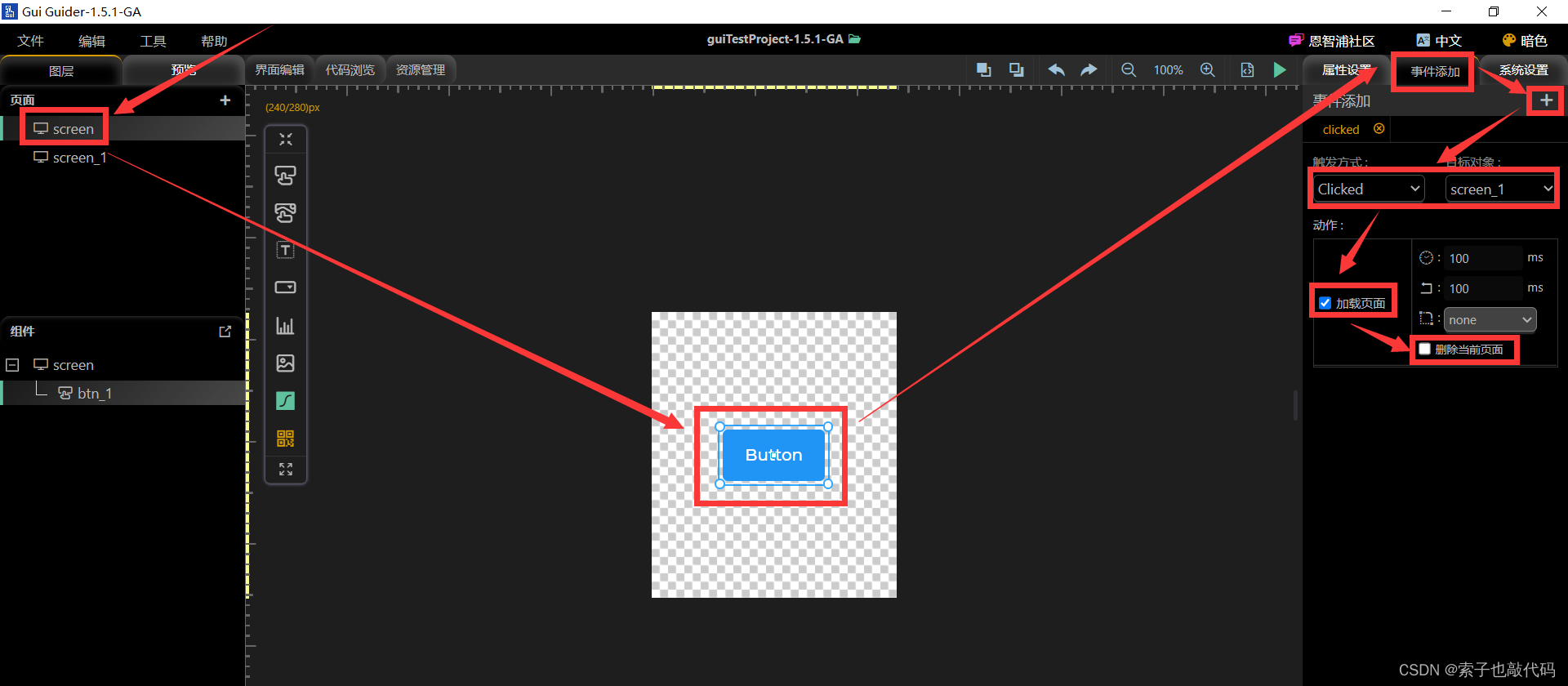The image size is (1568, 686).
Task: Select the Text Label widget tool
Action: tap(285, 251)
